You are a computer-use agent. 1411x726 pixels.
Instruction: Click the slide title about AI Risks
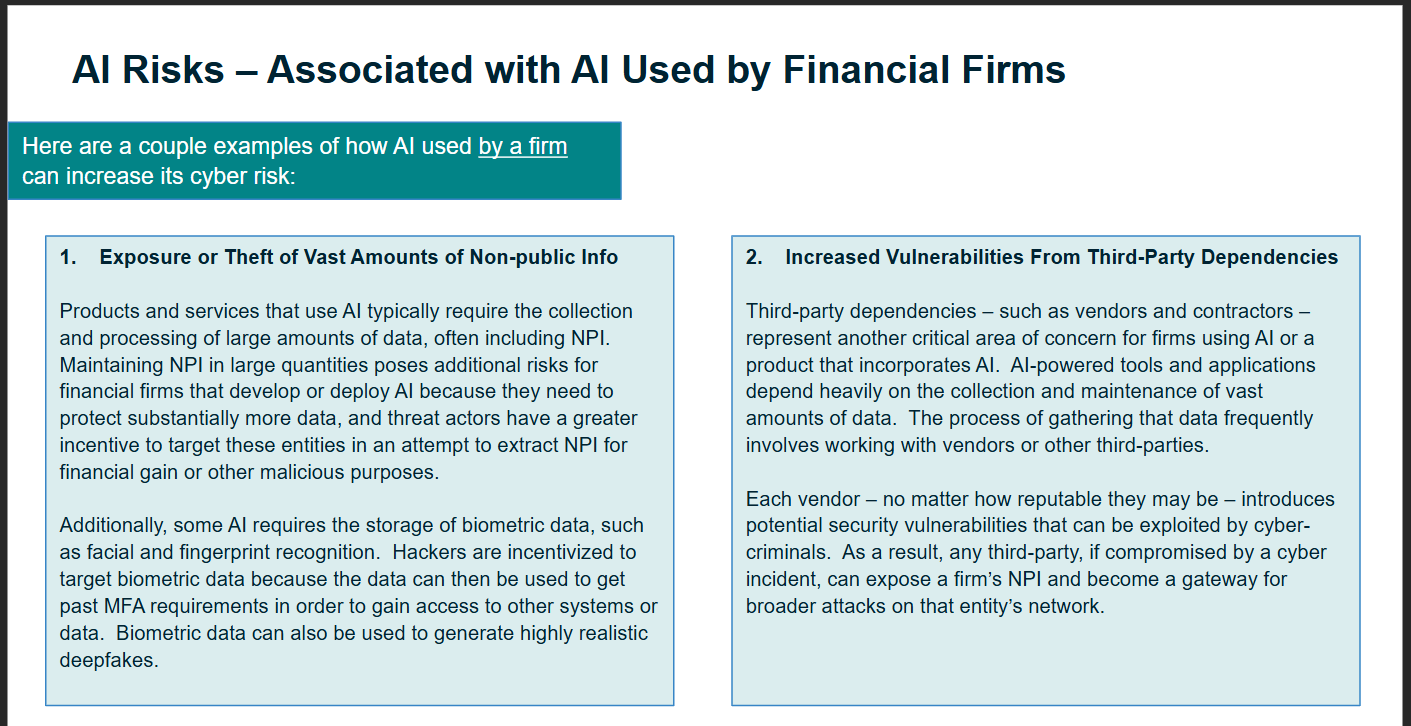[568, 70]
